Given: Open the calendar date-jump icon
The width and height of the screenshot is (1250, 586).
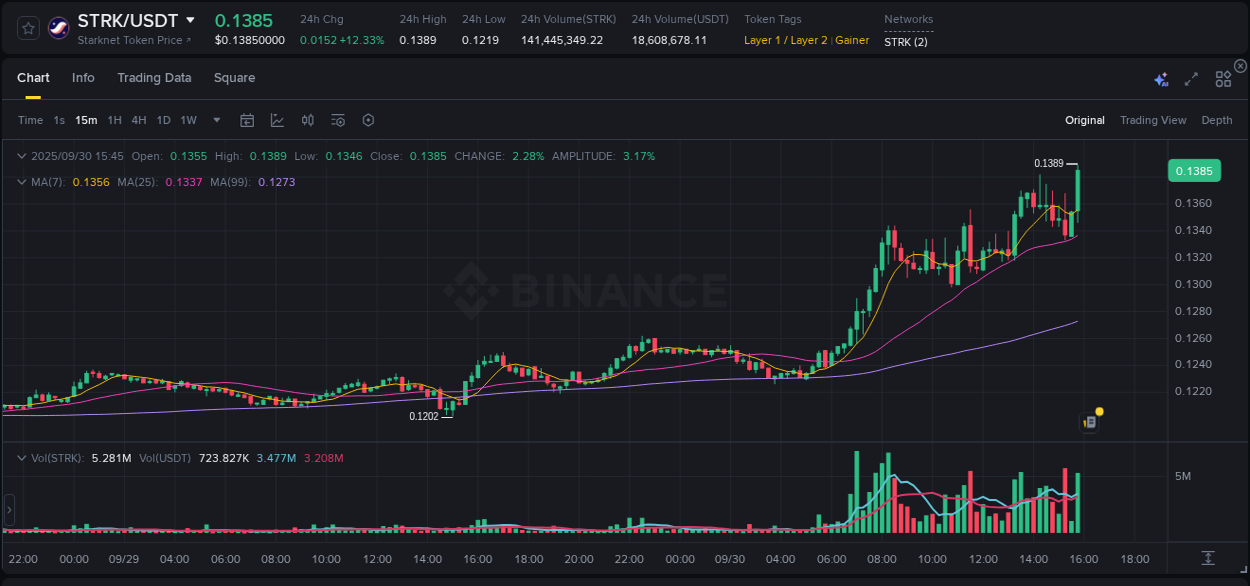Looking at the screenshot, I should 247,120.
